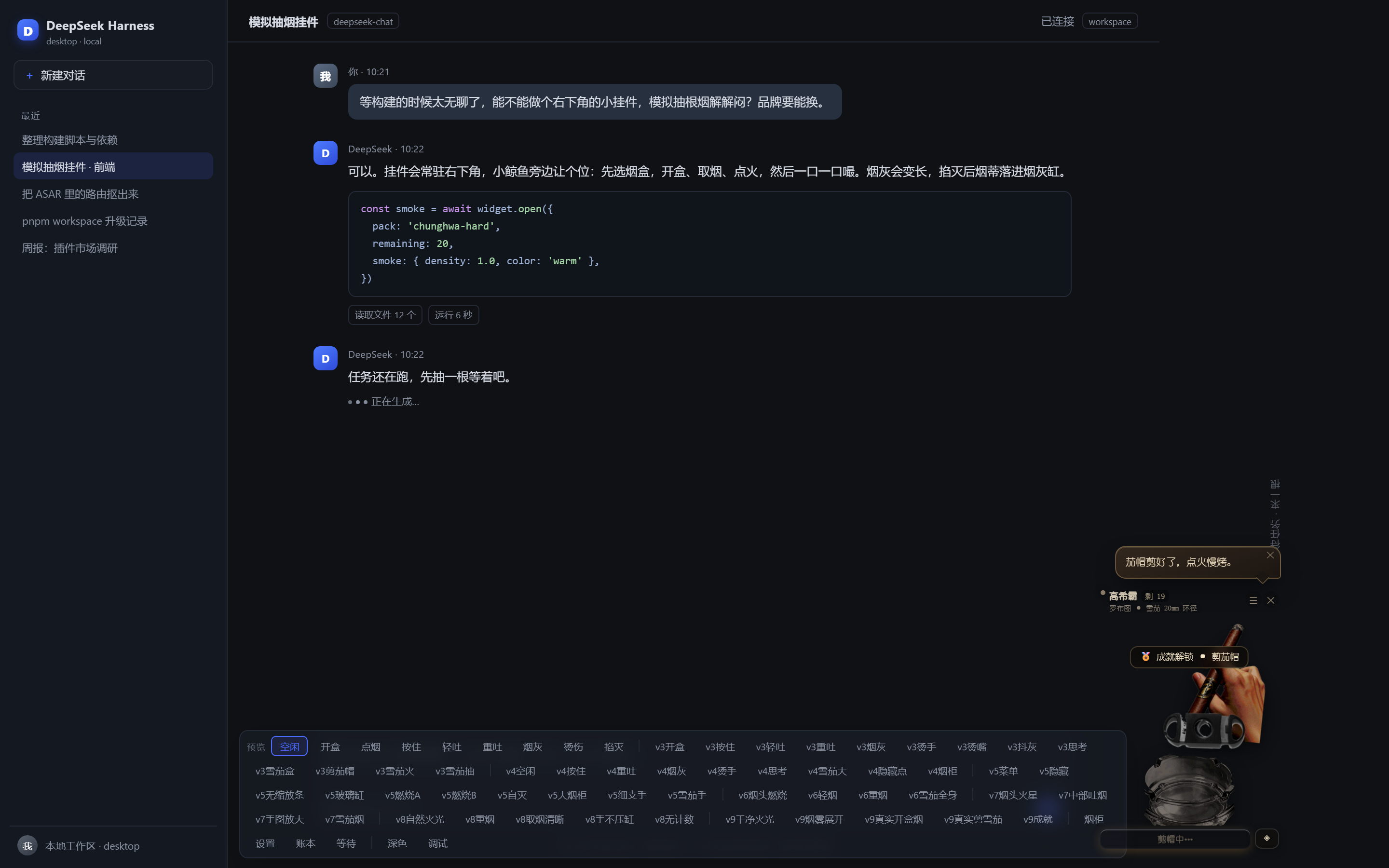Open the smoke widget hamburger menu
The width and height of the screenshot is (1389, 868).
(1253, 600)
